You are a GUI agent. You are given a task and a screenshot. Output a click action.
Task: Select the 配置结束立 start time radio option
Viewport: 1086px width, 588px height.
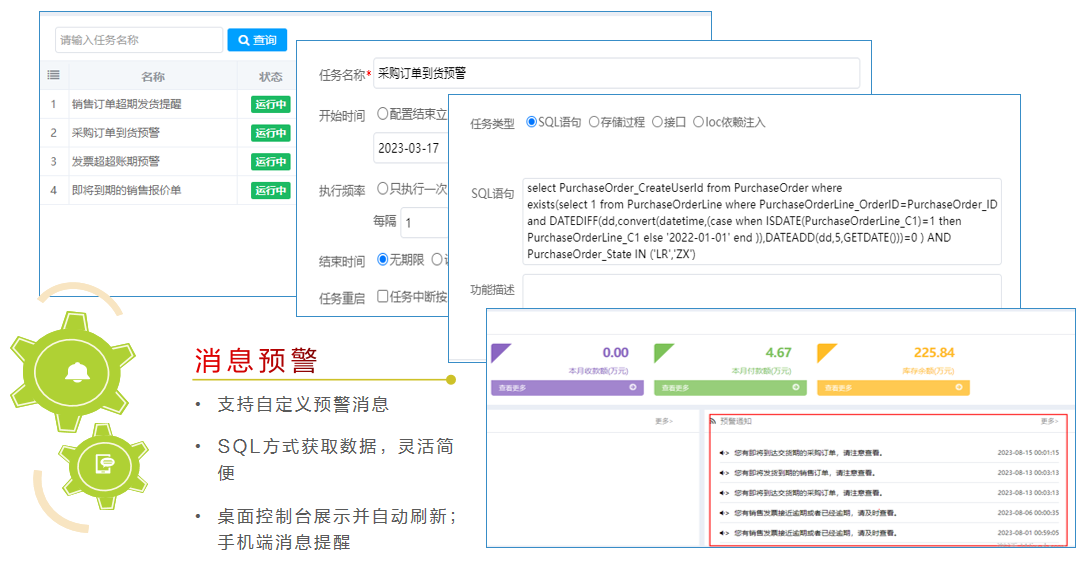(x=382, y=114)
